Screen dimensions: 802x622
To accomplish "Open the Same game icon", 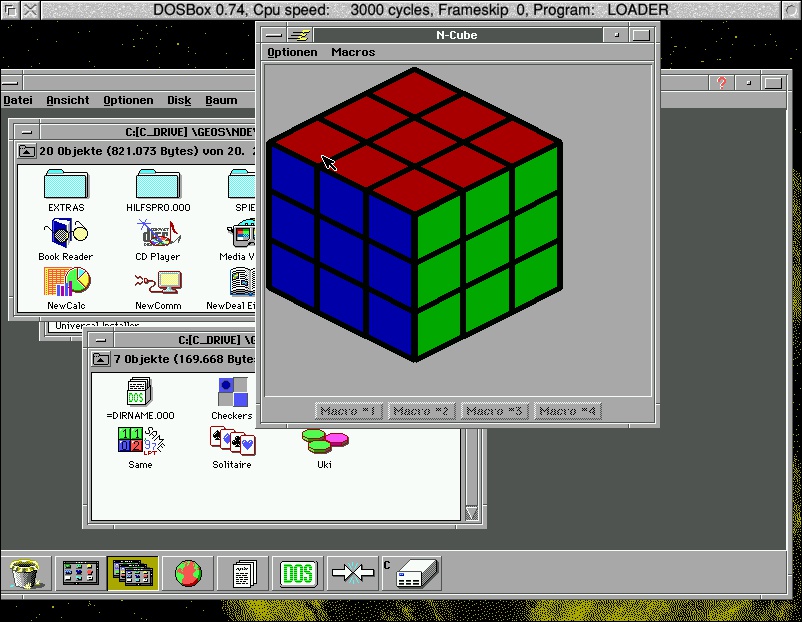I will tap(140, 440).
